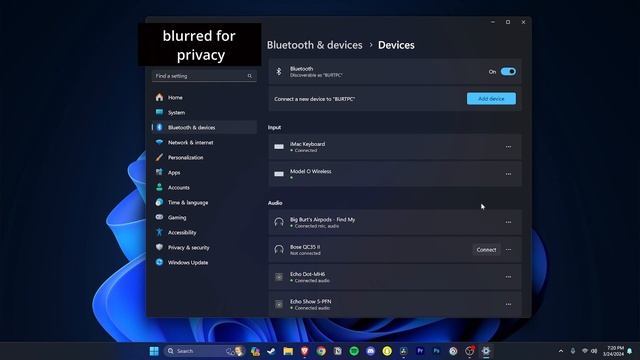This screenshot has height=360, width=640.
Task: Open Brave browser from the taskbar
Action: (x=304, y=351)
